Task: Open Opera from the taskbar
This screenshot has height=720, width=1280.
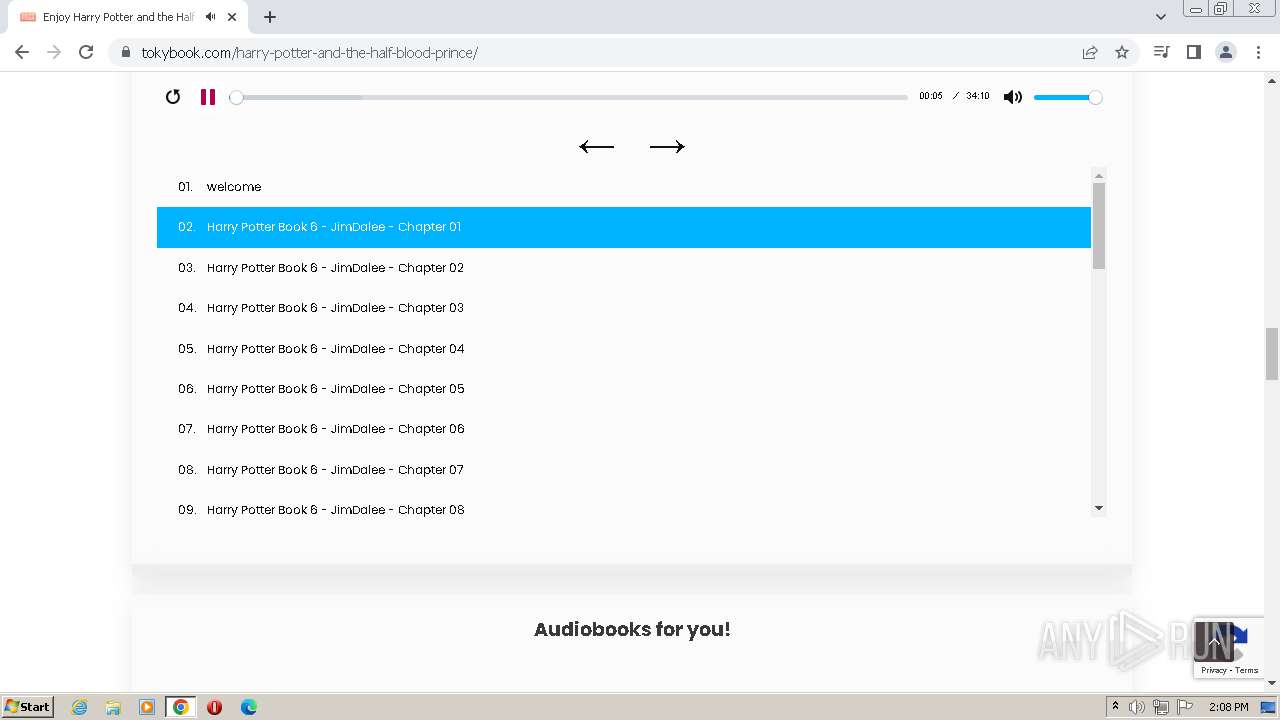Action: 215,707
